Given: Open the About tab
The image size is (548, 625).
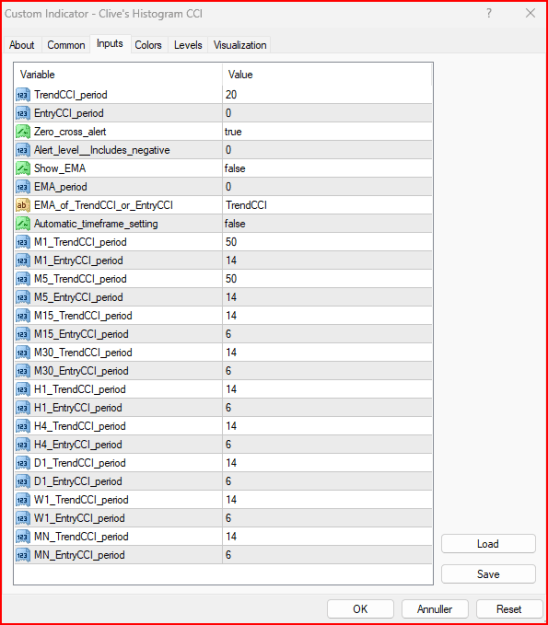Looking at the screenshot, I should [22, 45].
